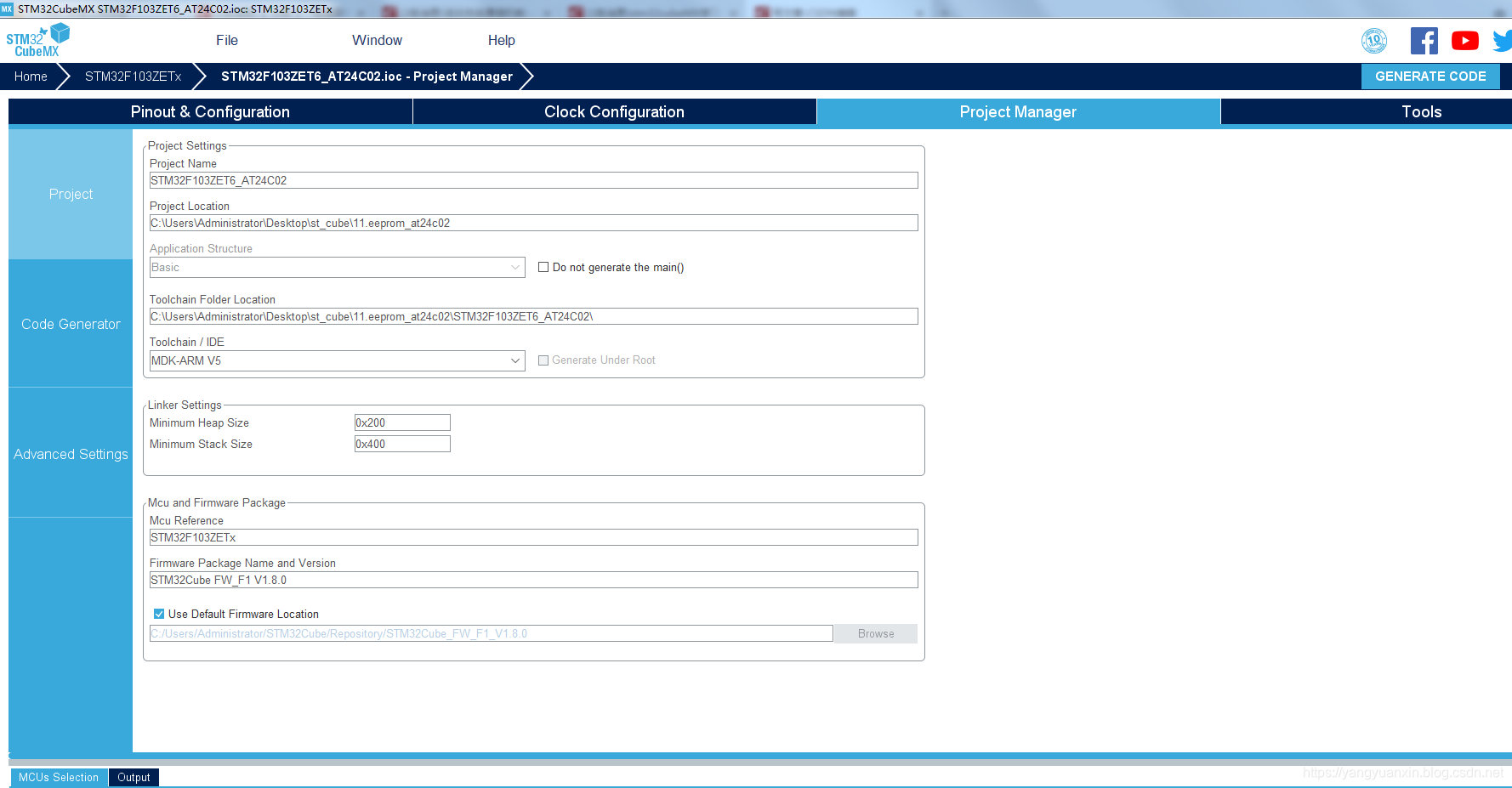Viewport: 1512px width, 788px height.
Task: Go to Home breadcrumb
Action: (31, 77)
